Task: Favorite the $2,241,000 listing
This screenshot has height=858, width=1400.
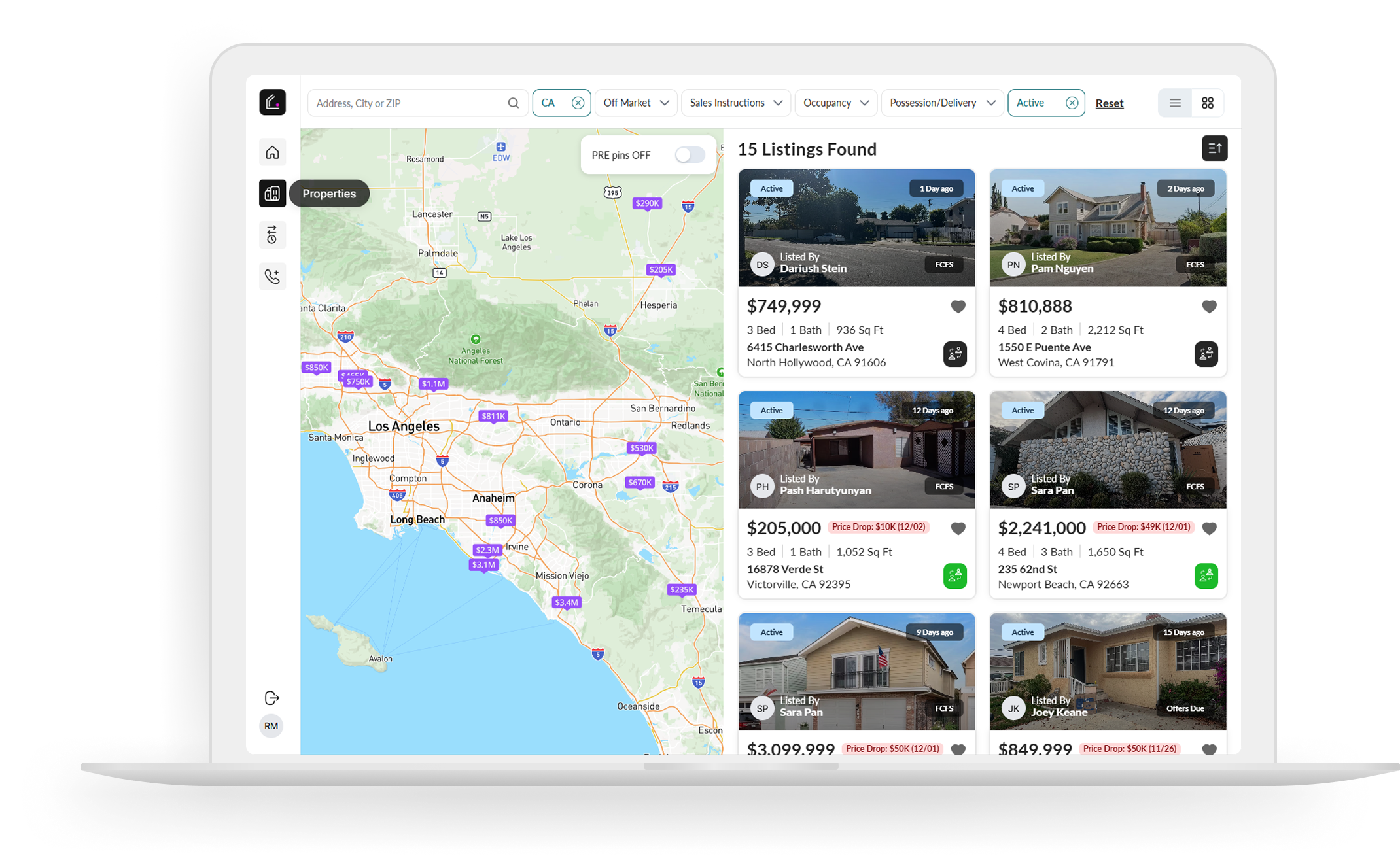Action: (1210, 528)
